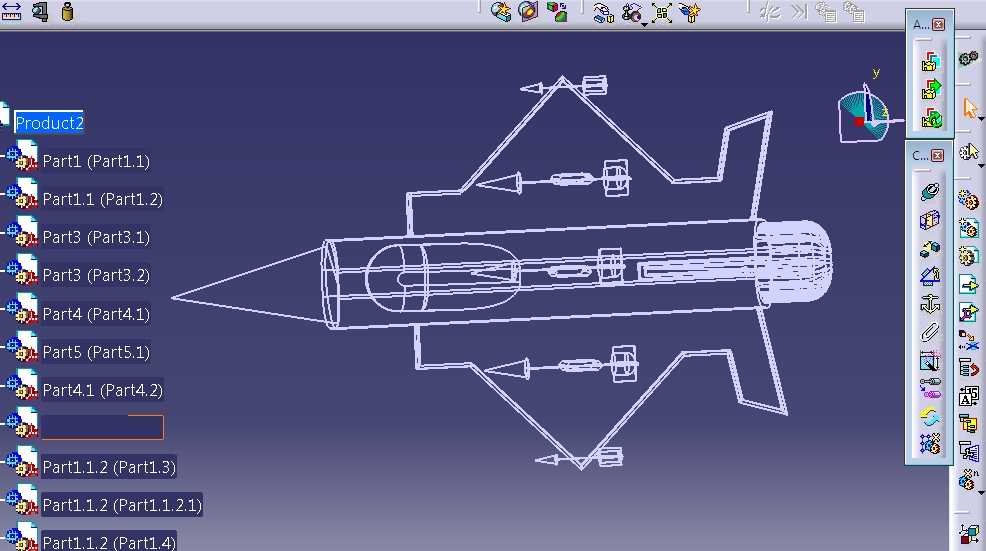986x551 pixels.
Task: Open the Measure Inertia tool
Action: pyautogui.click(x=67, y=11)
